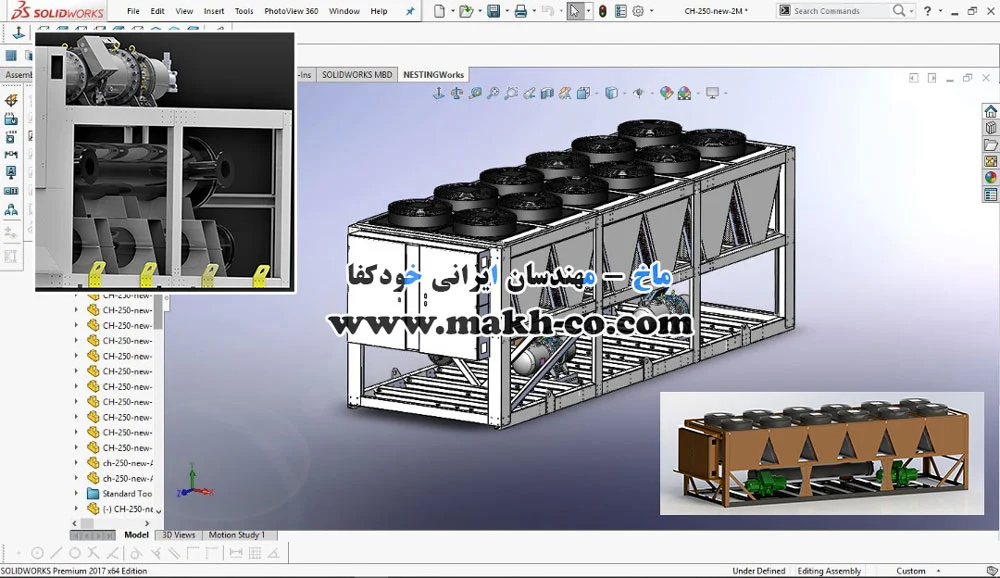Click the Under Defined status text

click(x=758, y=571)
